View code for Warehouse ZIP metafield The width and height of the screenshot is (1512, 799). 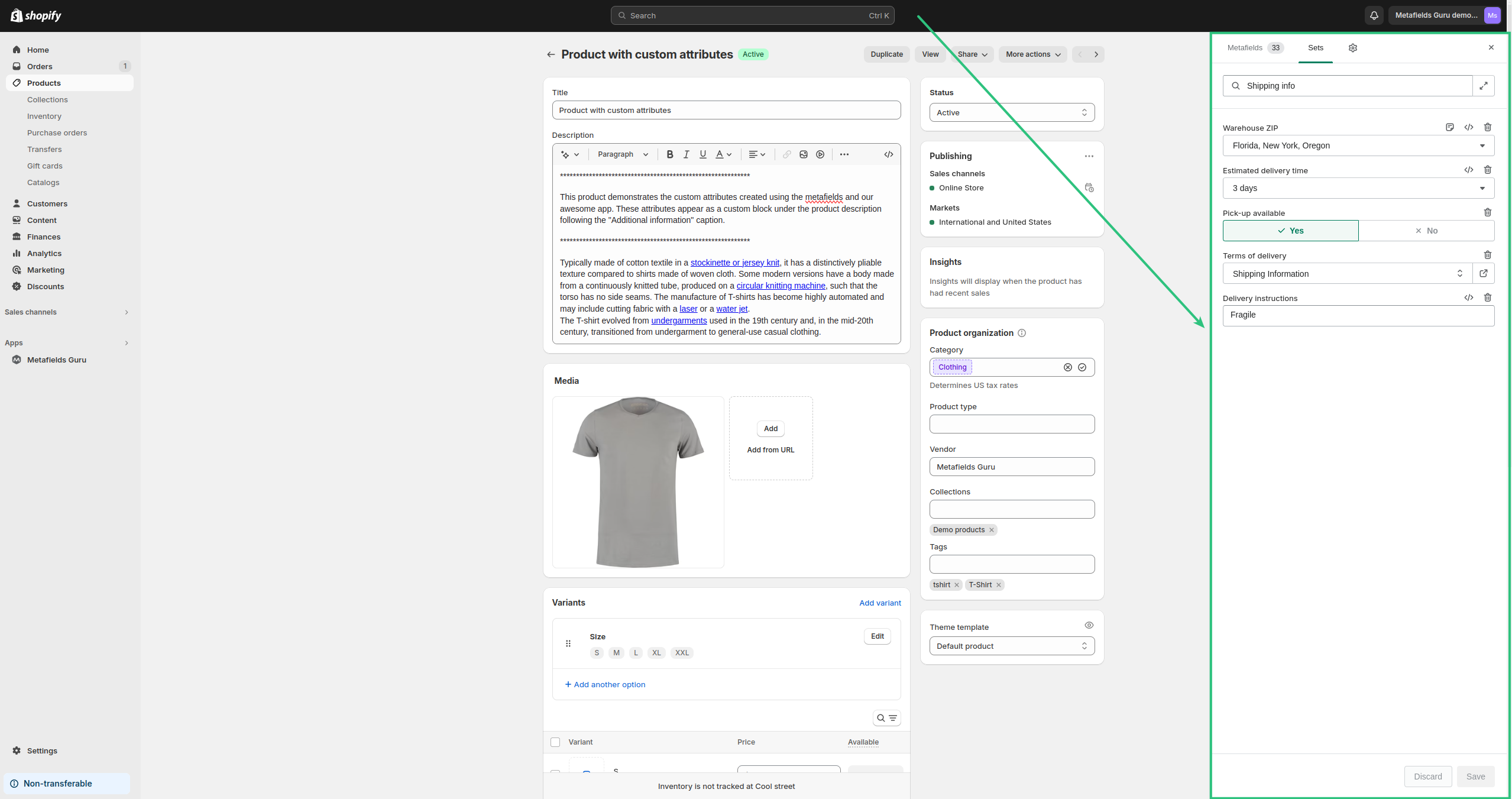[x=1468, y=127]
